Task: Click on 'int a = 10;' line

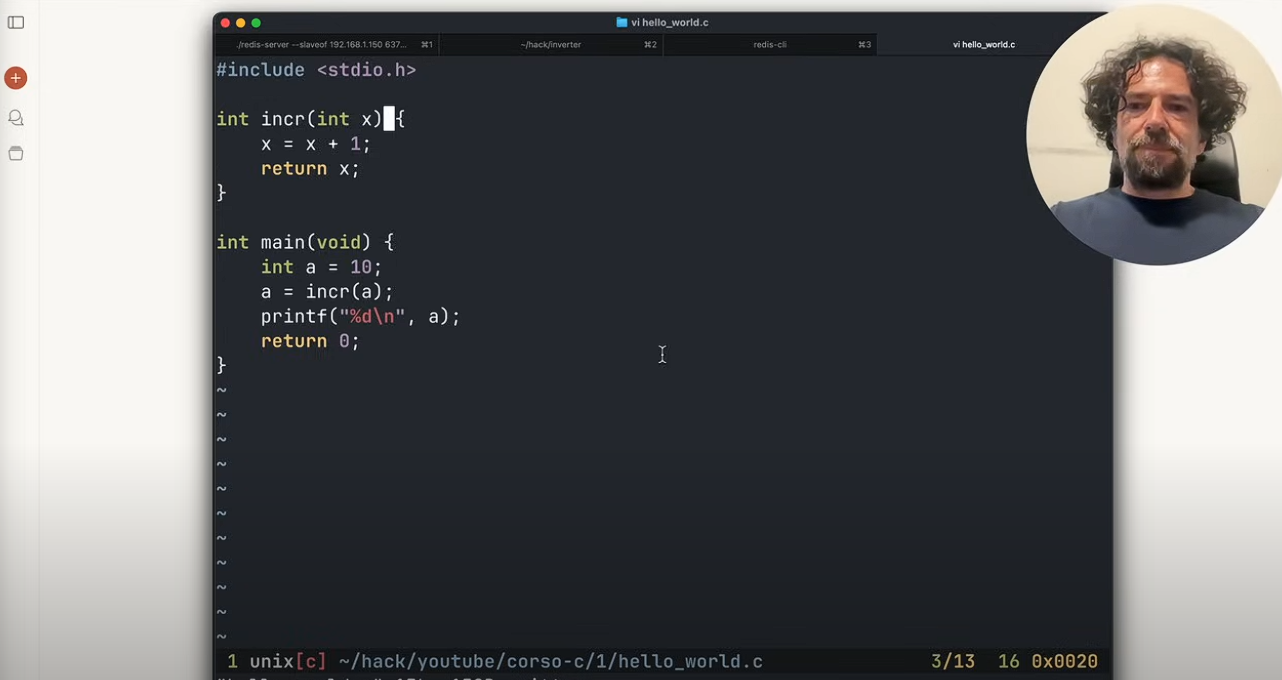Action: tap(321, 267)
